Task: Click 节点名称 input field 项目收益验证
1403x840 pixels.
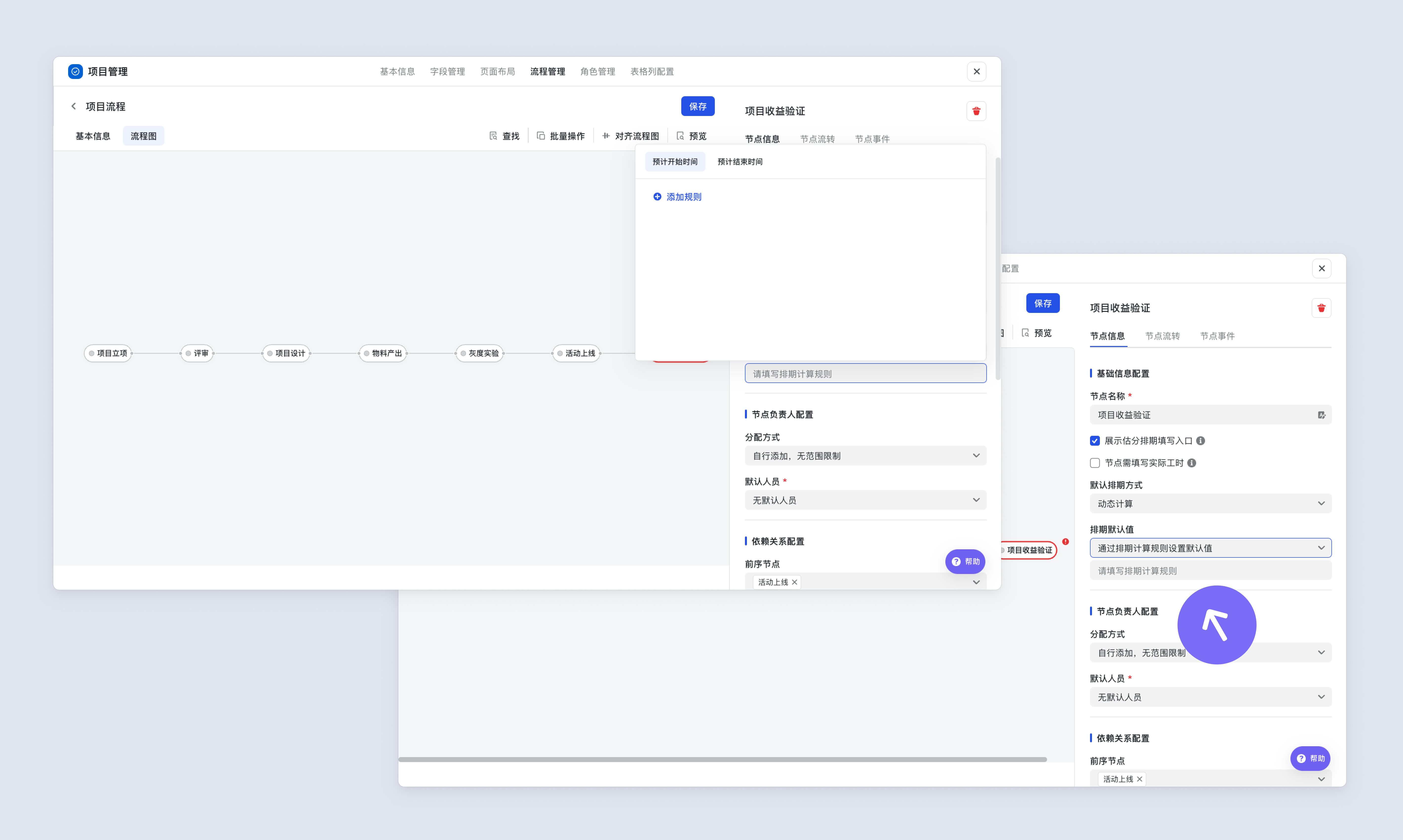Action: point(1210,415)
